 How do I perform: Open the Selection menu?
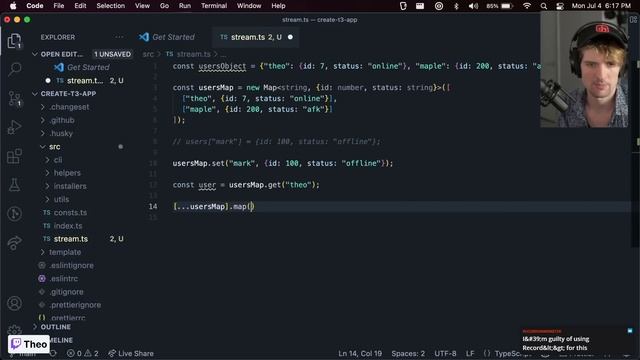pyautogui.click(x=111, y=6)
